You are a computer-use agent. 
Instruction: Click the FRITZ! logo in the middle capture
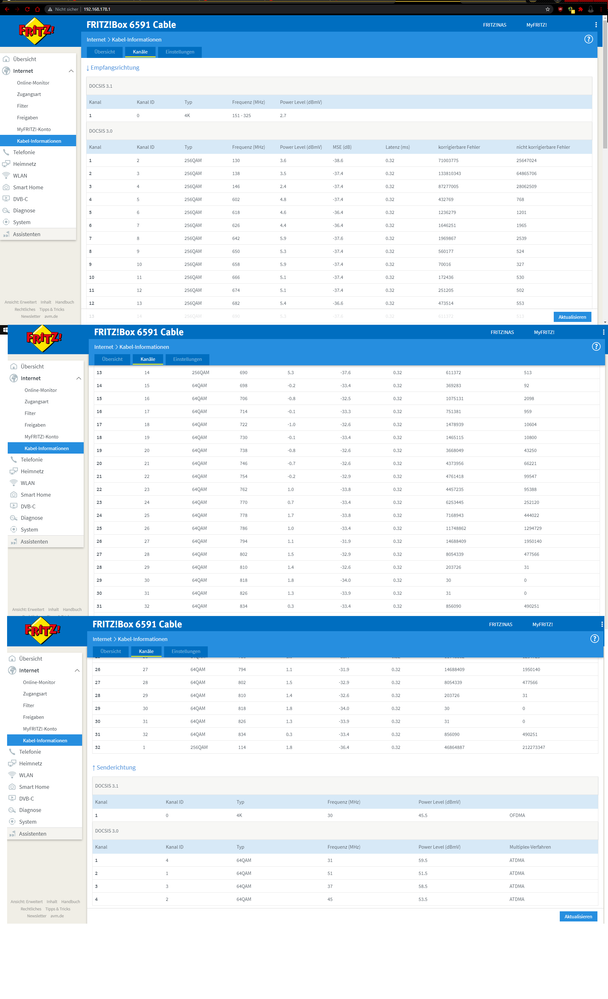pyautogui.click(x=44, y=338)
